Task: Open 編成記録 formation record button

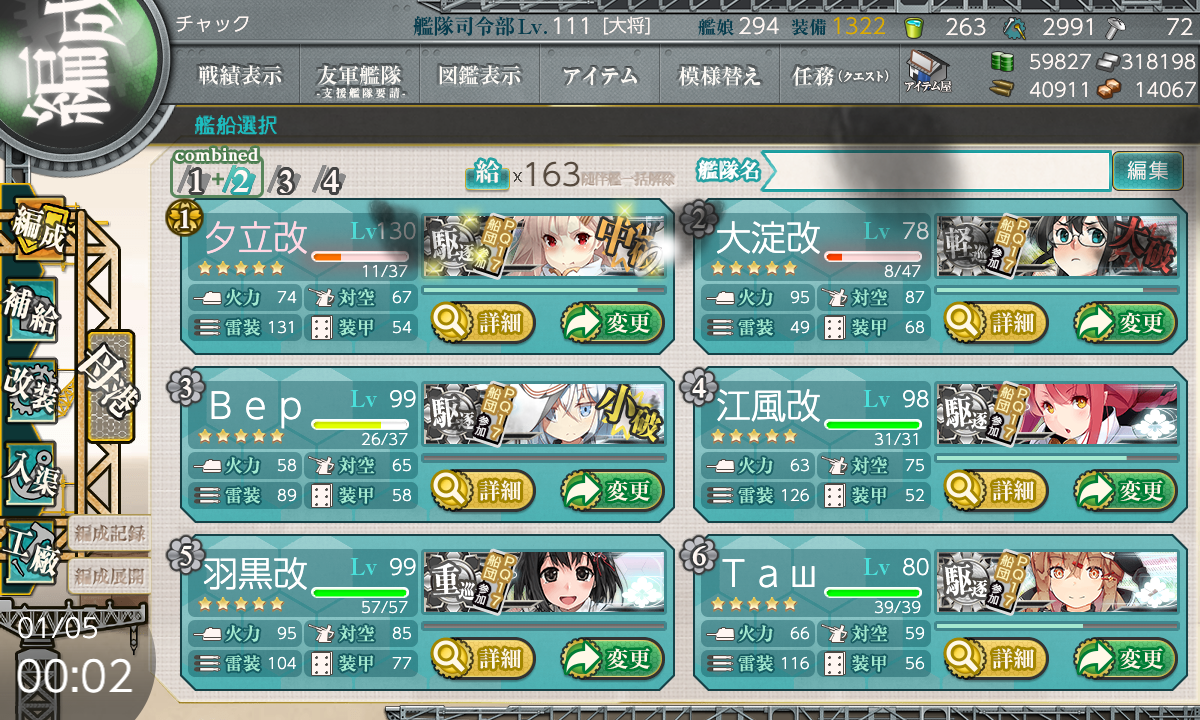Action: (x=109, y=533)
